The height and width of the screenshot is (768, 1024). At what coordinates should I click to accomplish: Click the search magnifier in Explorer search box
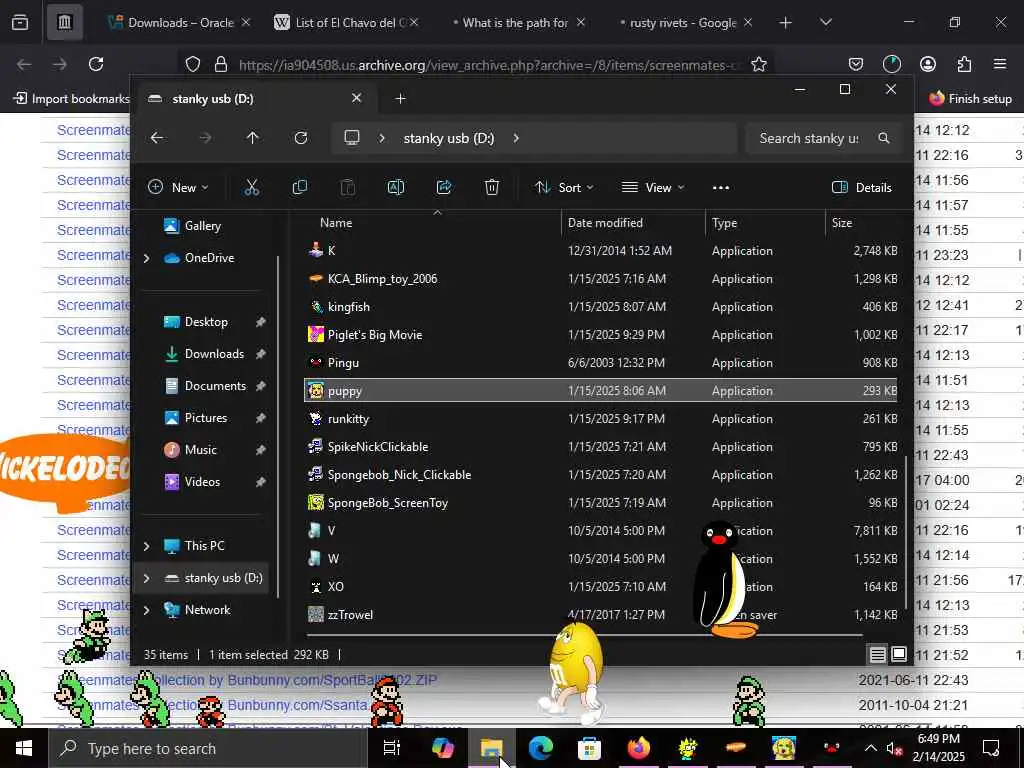pyautogui.click(x=884, y=138)
